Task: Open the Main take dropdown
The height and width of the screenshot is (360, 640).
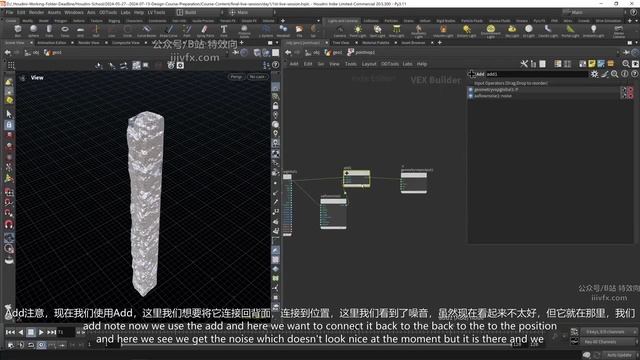Action: (x=594, y=12)
